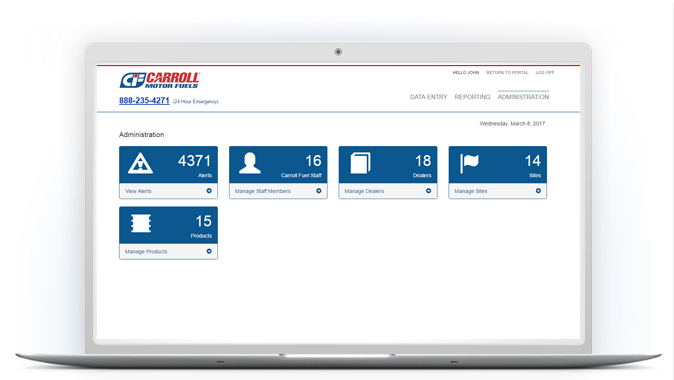Click the arrow icon beside View Alerts

click(x=209, y=191)
